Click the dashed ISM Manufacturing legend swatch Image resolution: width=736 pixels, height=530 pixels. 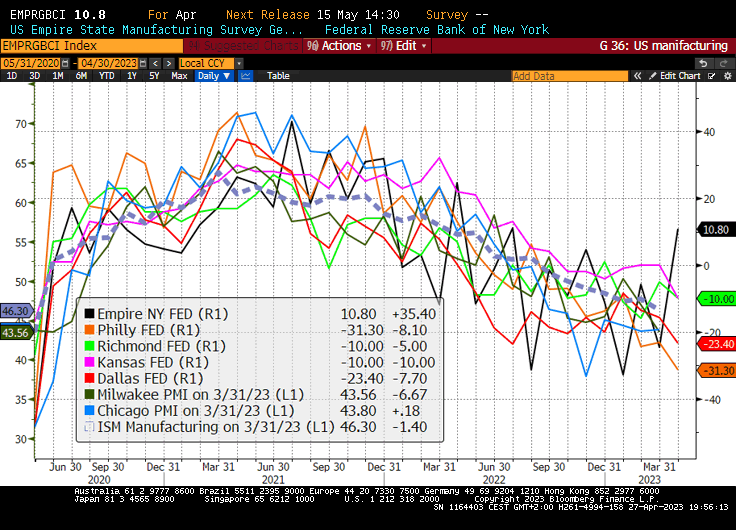click(x=89, y=427)
